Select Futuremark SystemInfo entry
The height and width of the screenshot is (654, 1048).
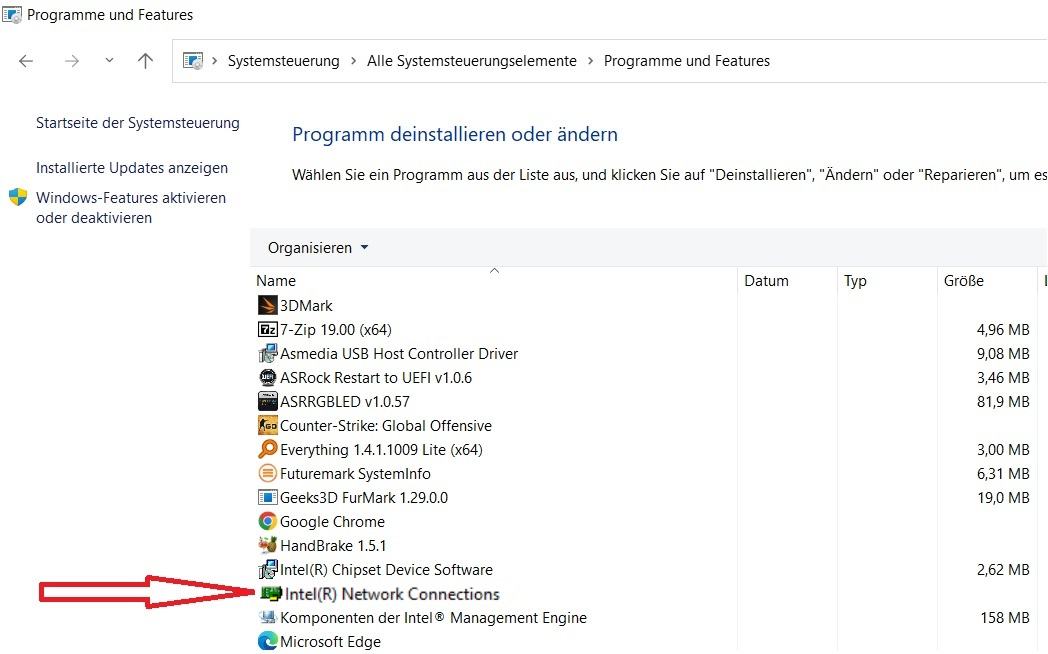[355, 474]
